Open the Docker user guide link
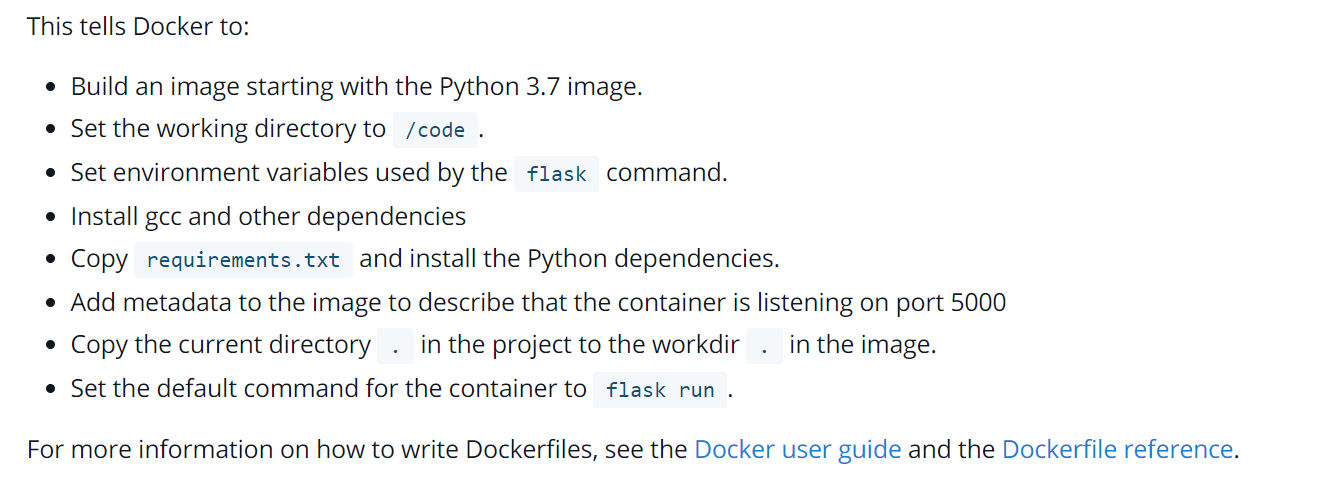 pos(798,449)
